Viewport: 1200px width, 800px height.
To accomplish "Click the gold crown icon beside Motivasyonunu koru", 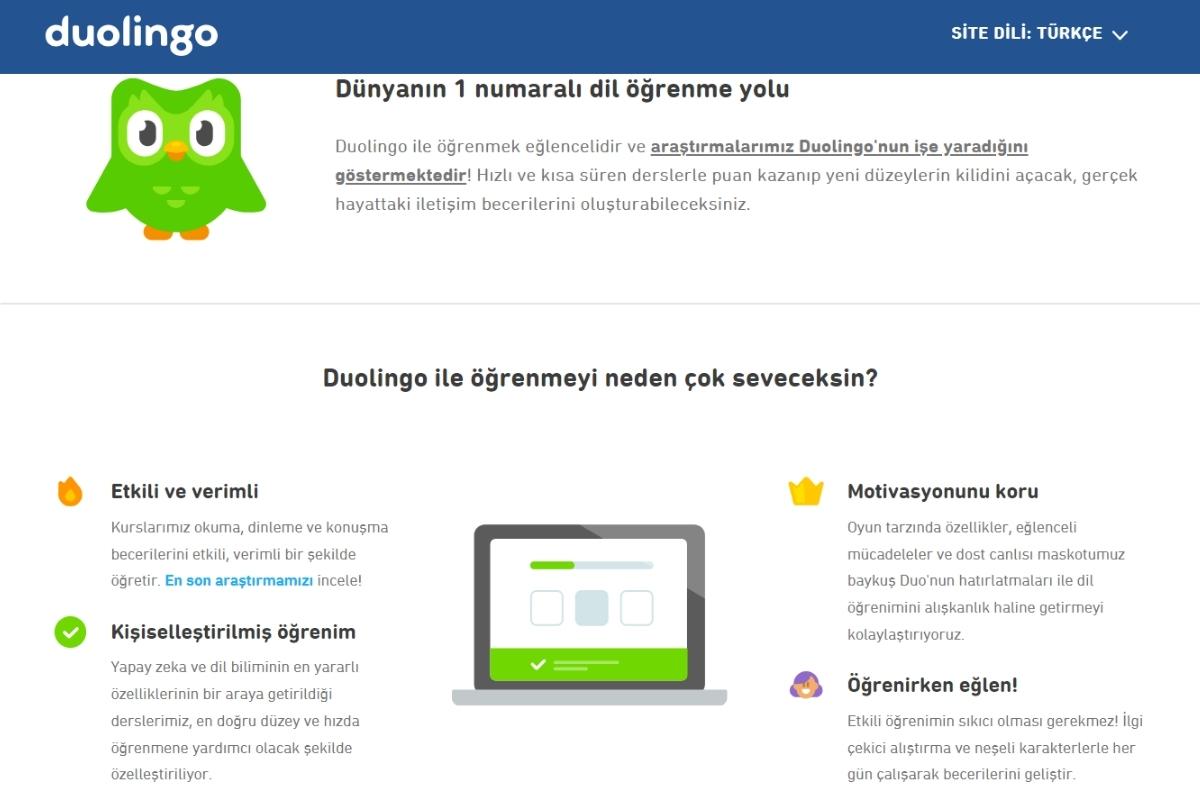I will (805, 491).
